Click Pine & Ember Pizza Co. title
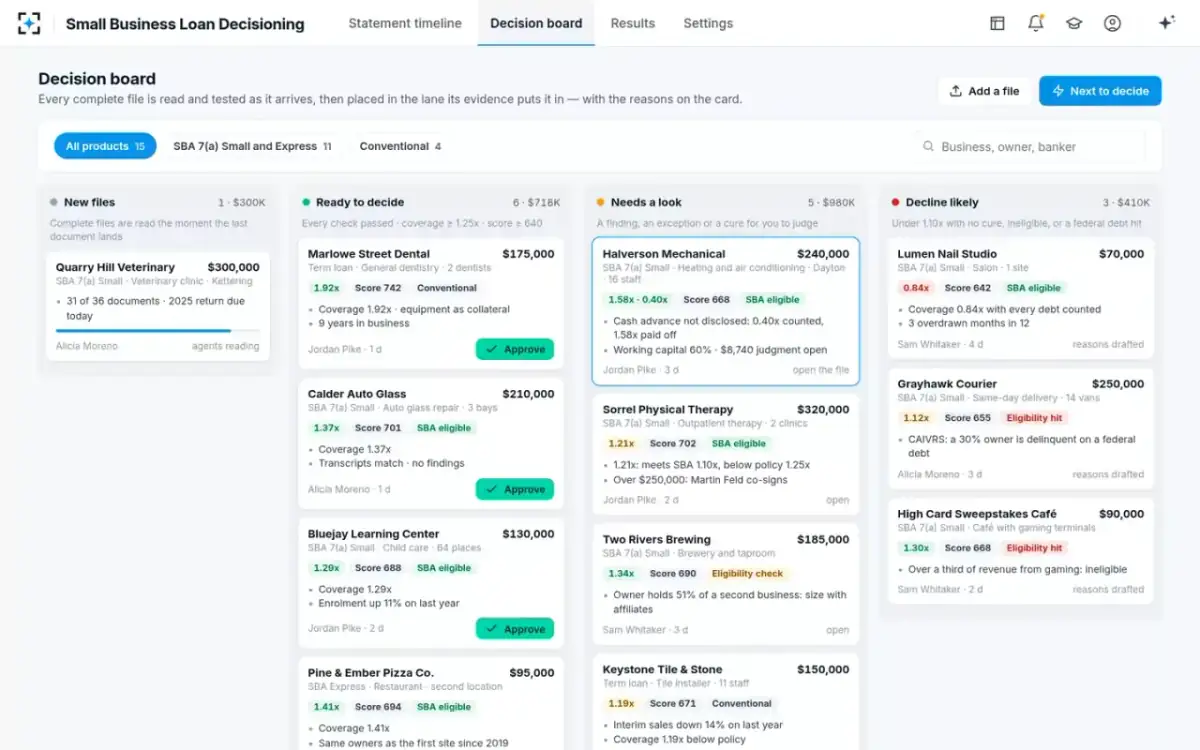This screenshot has height=750, width=1200. 371,673
